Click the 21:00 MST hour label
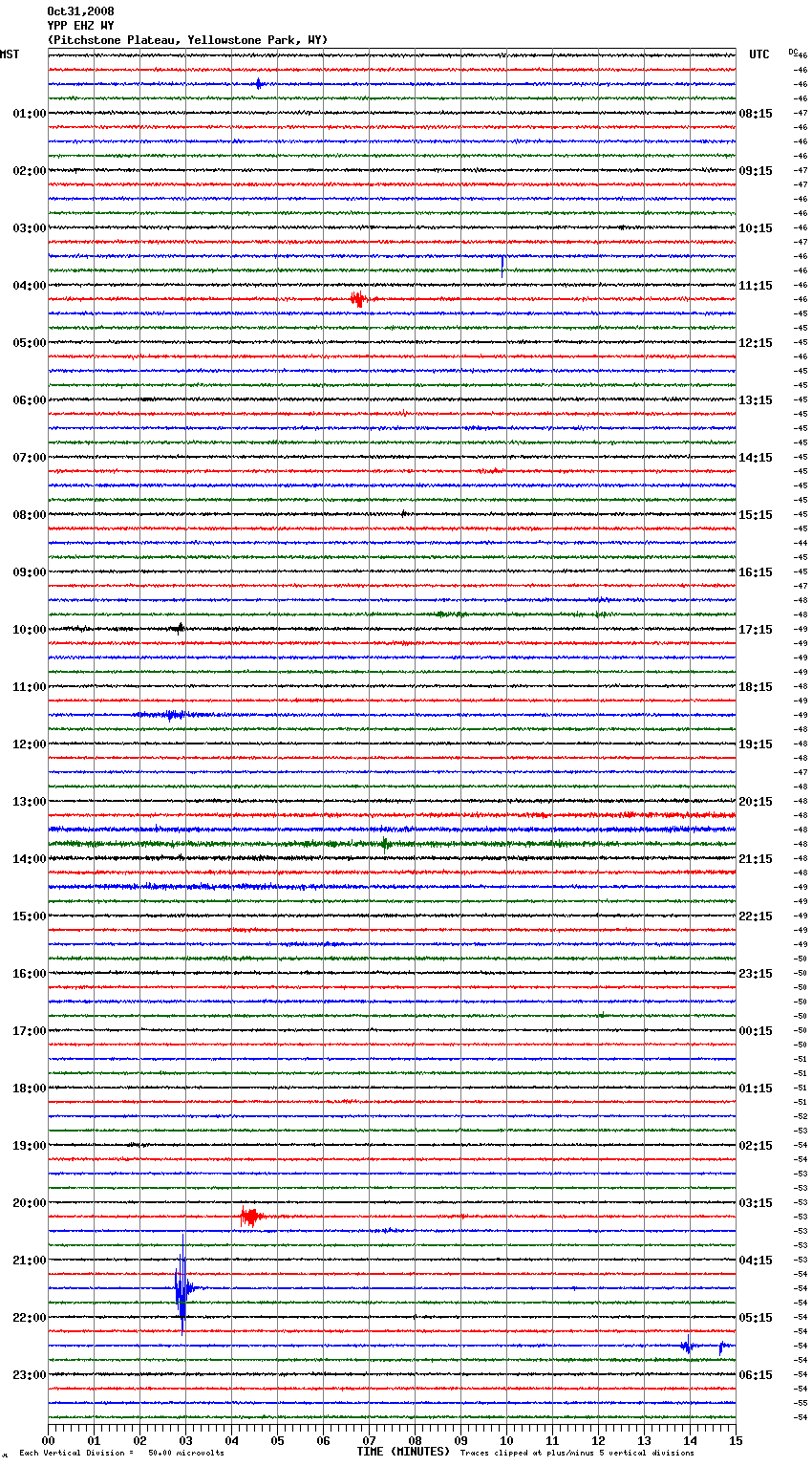 30,1261
